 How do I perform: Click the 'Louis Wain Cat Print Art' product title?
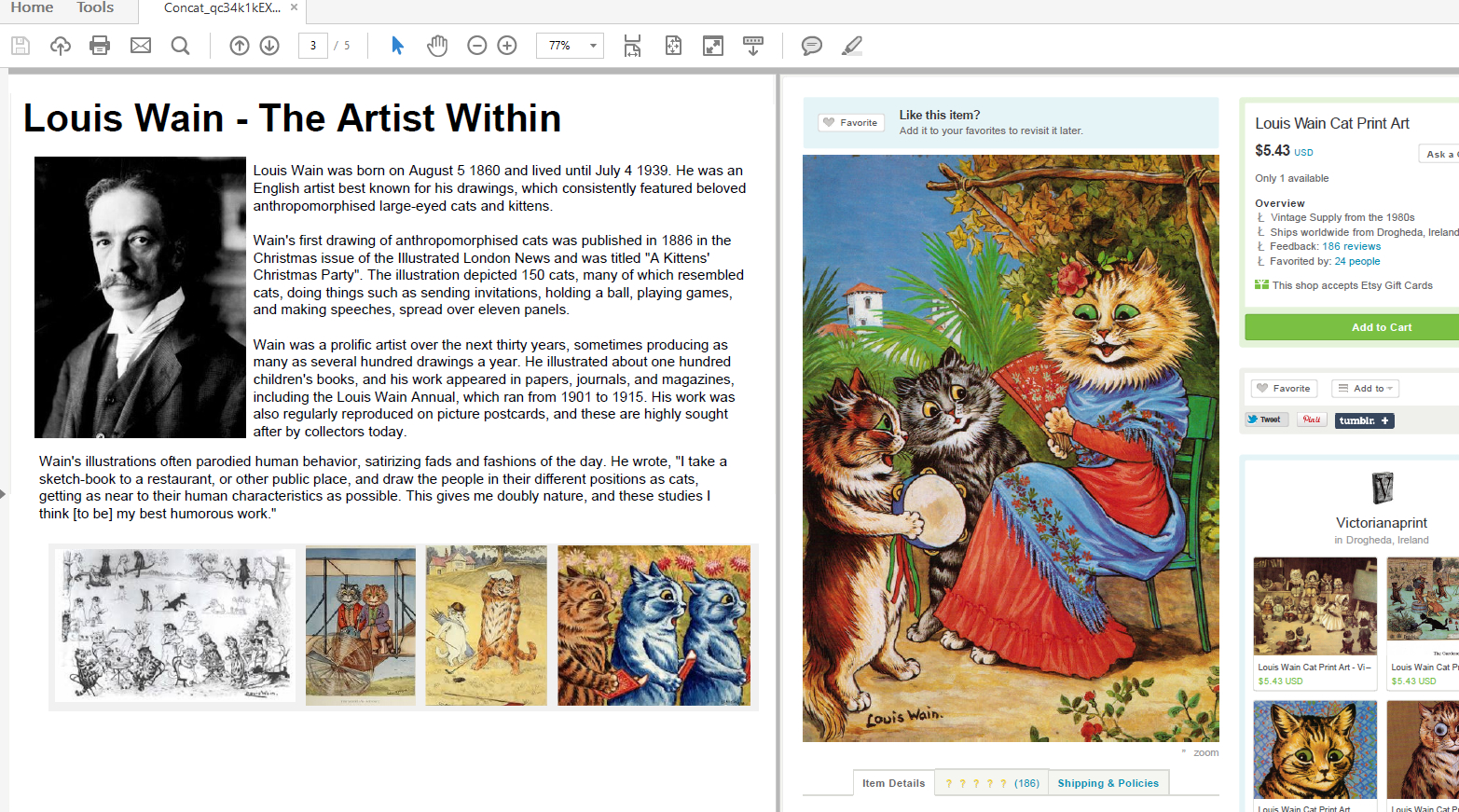1331,123
